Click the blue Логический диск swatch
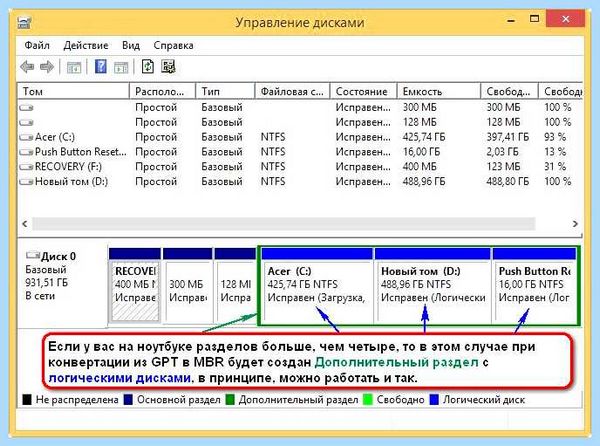 point(434,400)
